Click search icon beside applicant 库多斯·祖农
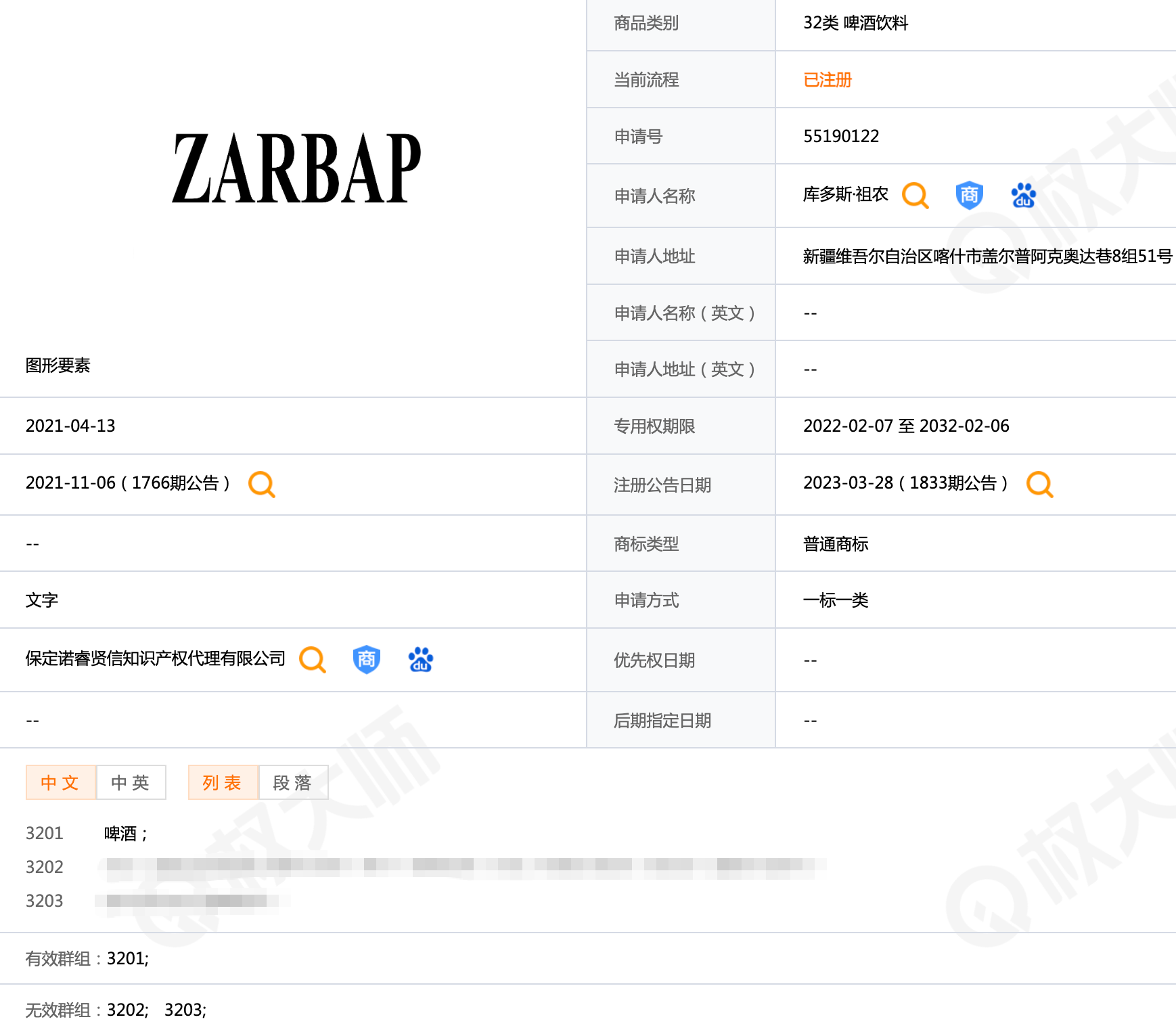This screenshot has width=1176, height=1030. pos(915,196)
